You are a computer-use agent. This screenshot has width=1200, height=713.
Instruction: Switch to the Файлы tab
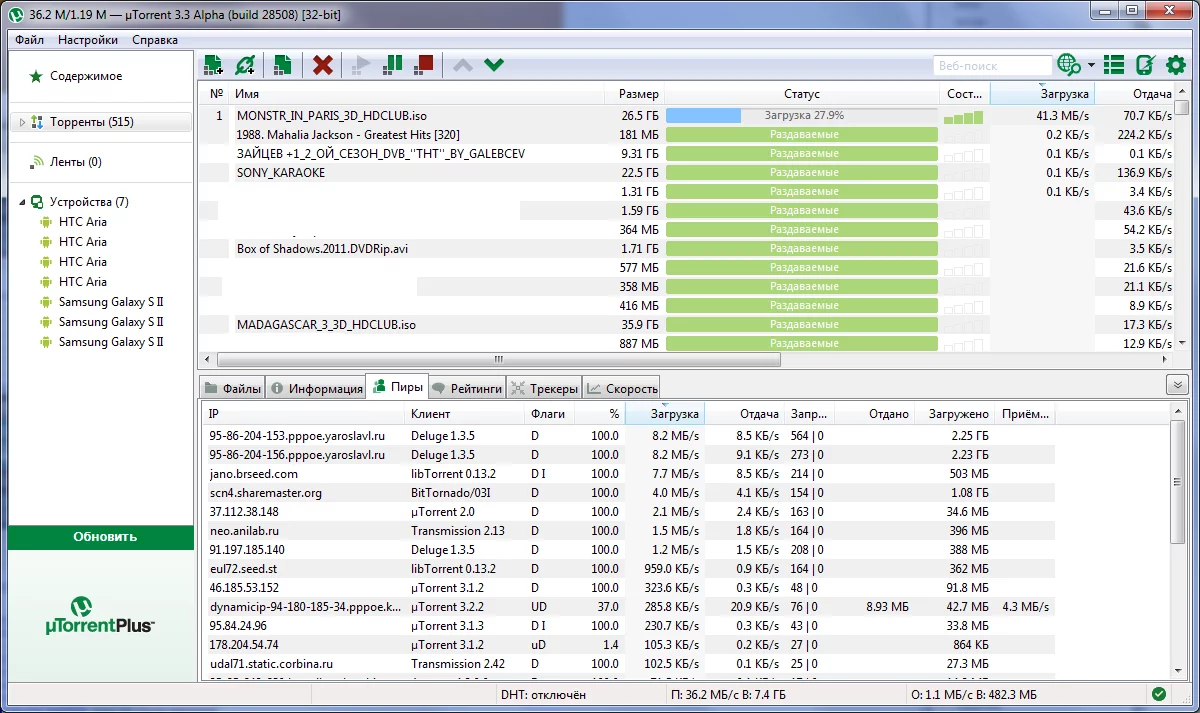[x=232, y=388]
